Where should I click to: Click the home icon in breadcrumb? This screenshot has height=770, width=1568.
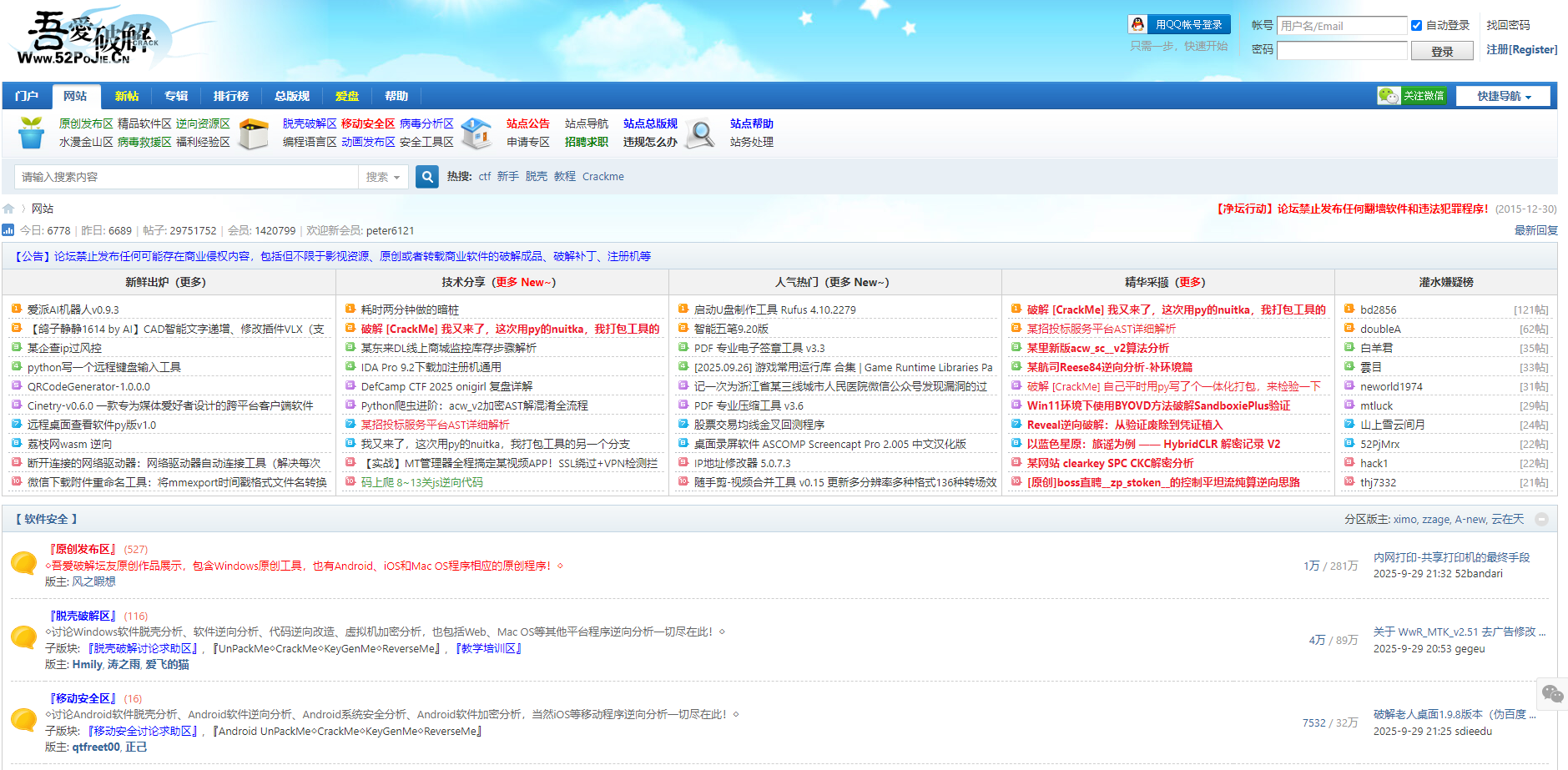[9, 209]
